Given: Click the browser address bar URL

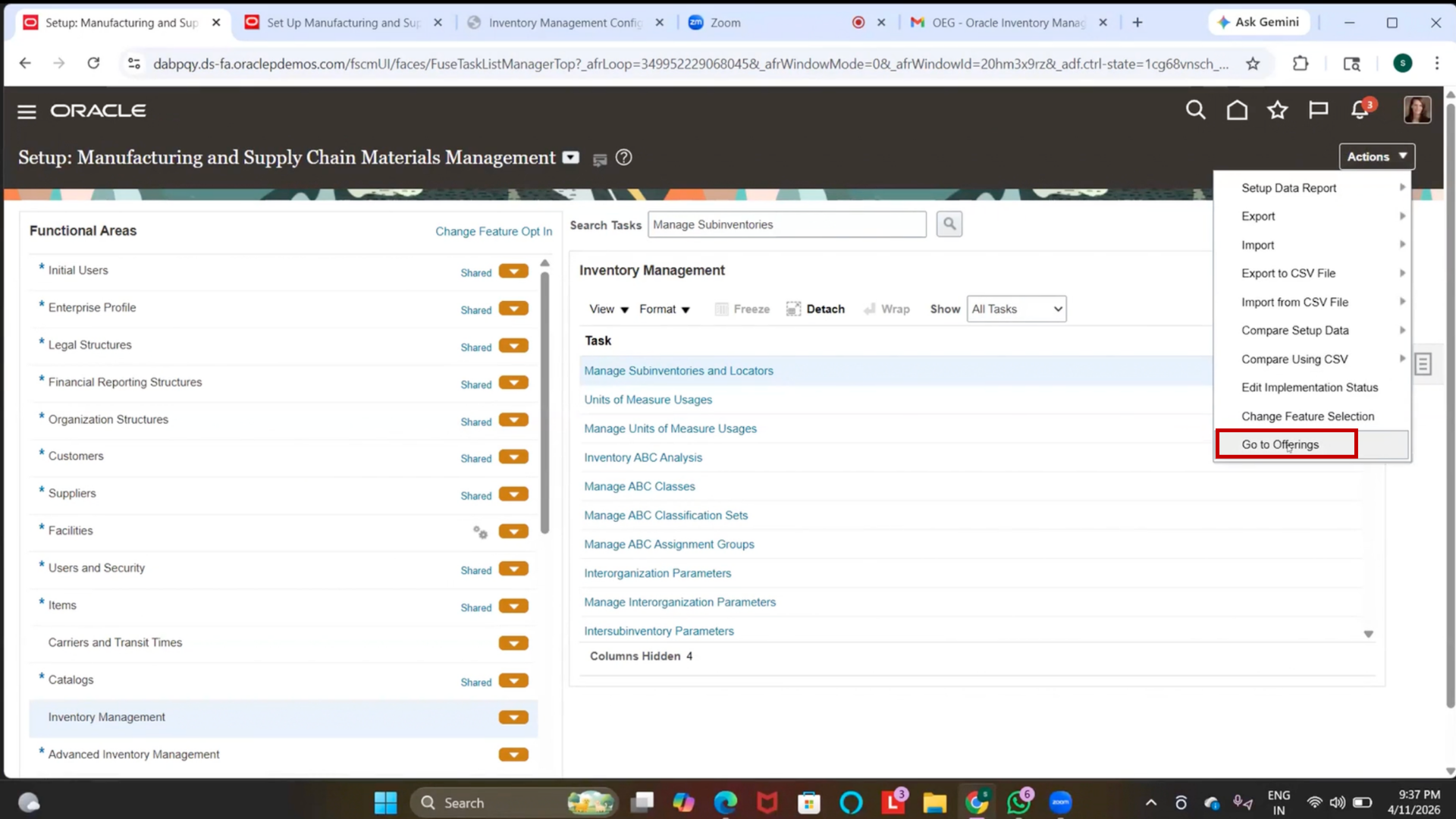Looking at the screenshot, I should (x=690, y=64).
